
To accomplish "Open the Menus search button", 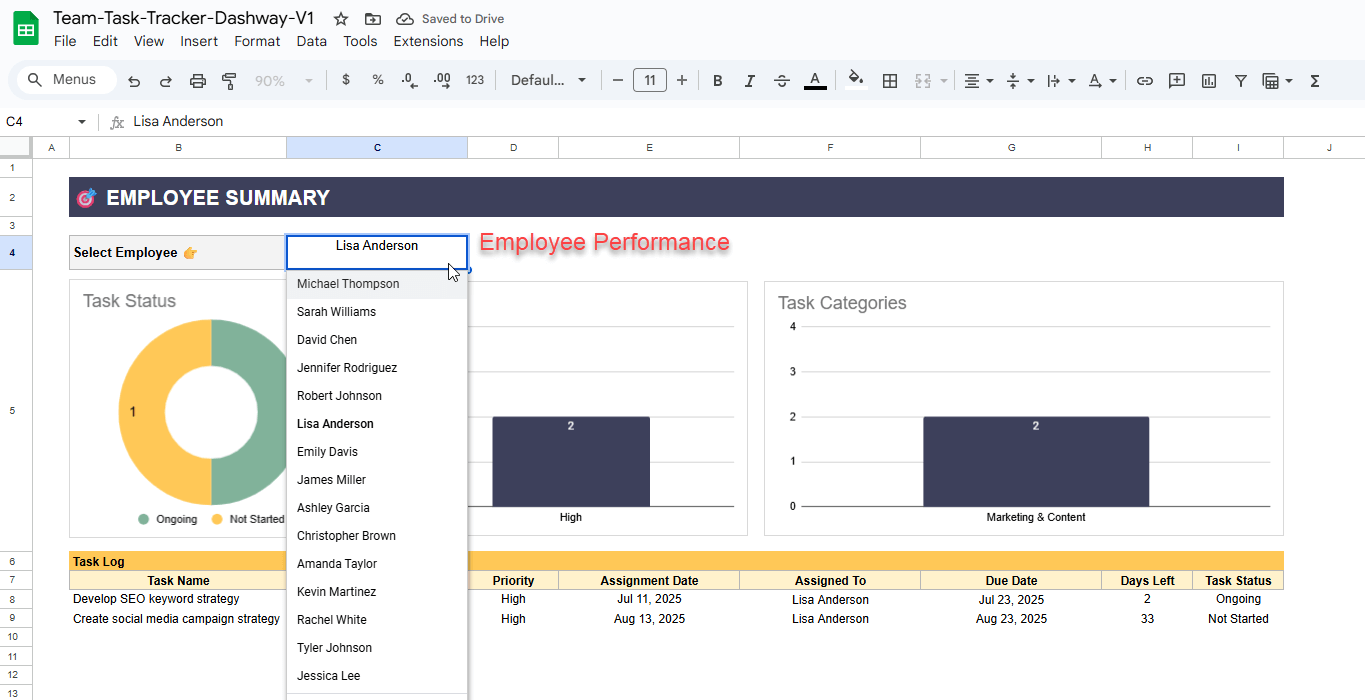I will (x=64, y=79).
